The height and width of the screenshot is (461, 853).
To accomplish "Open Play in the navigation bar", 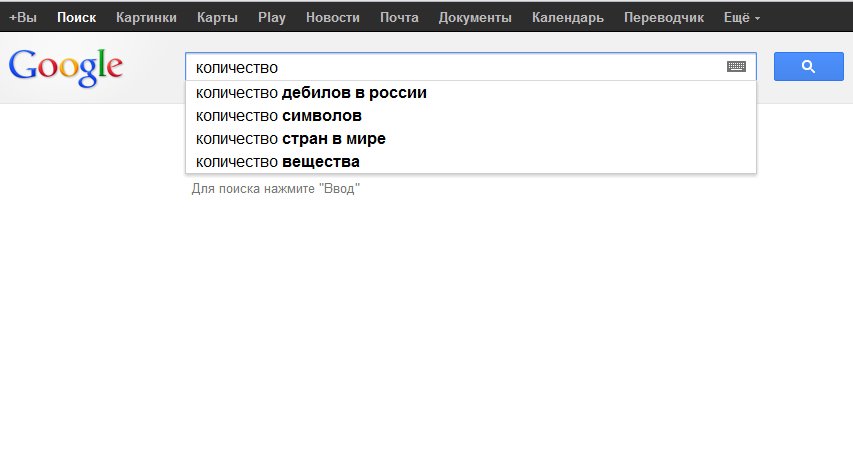I will [x=271, y=17].
